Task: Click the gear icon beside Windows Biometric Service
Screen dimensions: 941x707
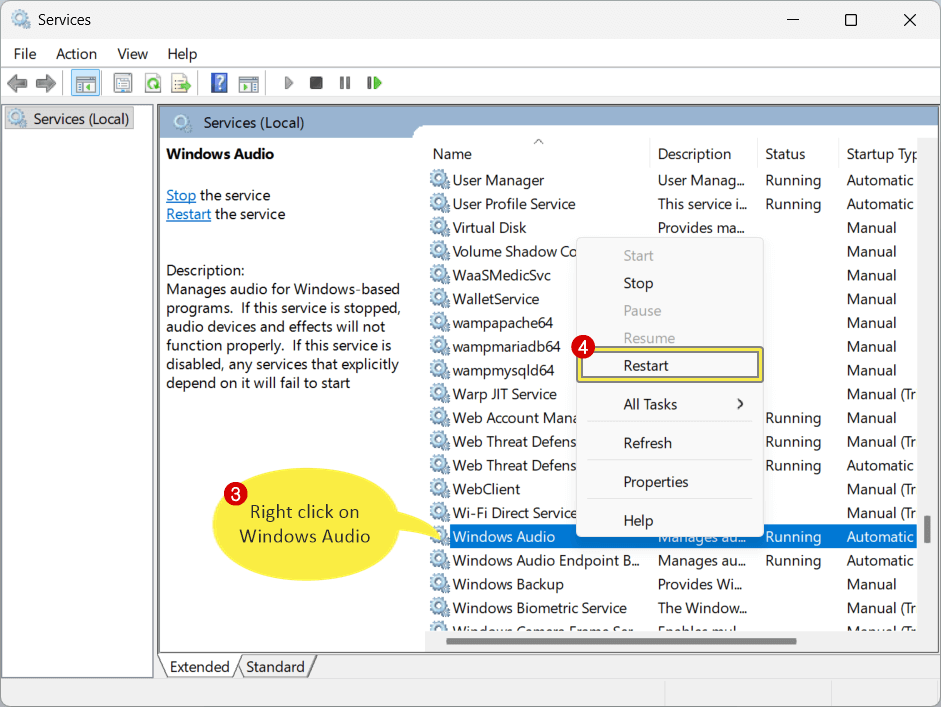Action: pyautogui.click(x=439, y=607)
